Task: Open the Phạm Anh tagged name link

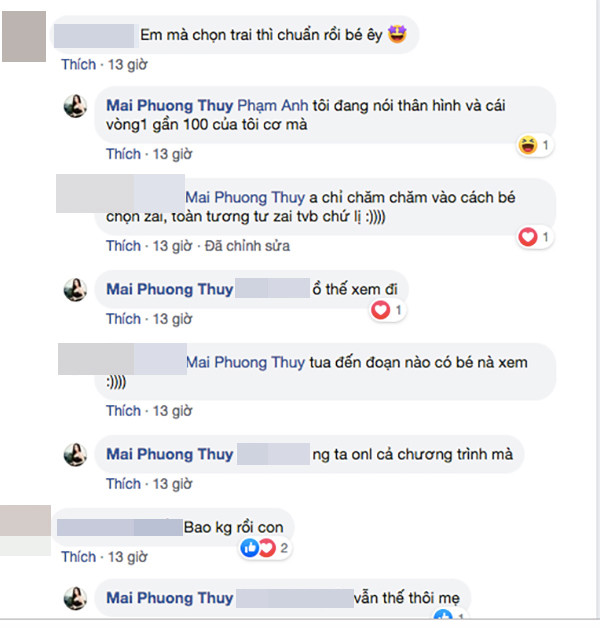Action: click(273, 106)
